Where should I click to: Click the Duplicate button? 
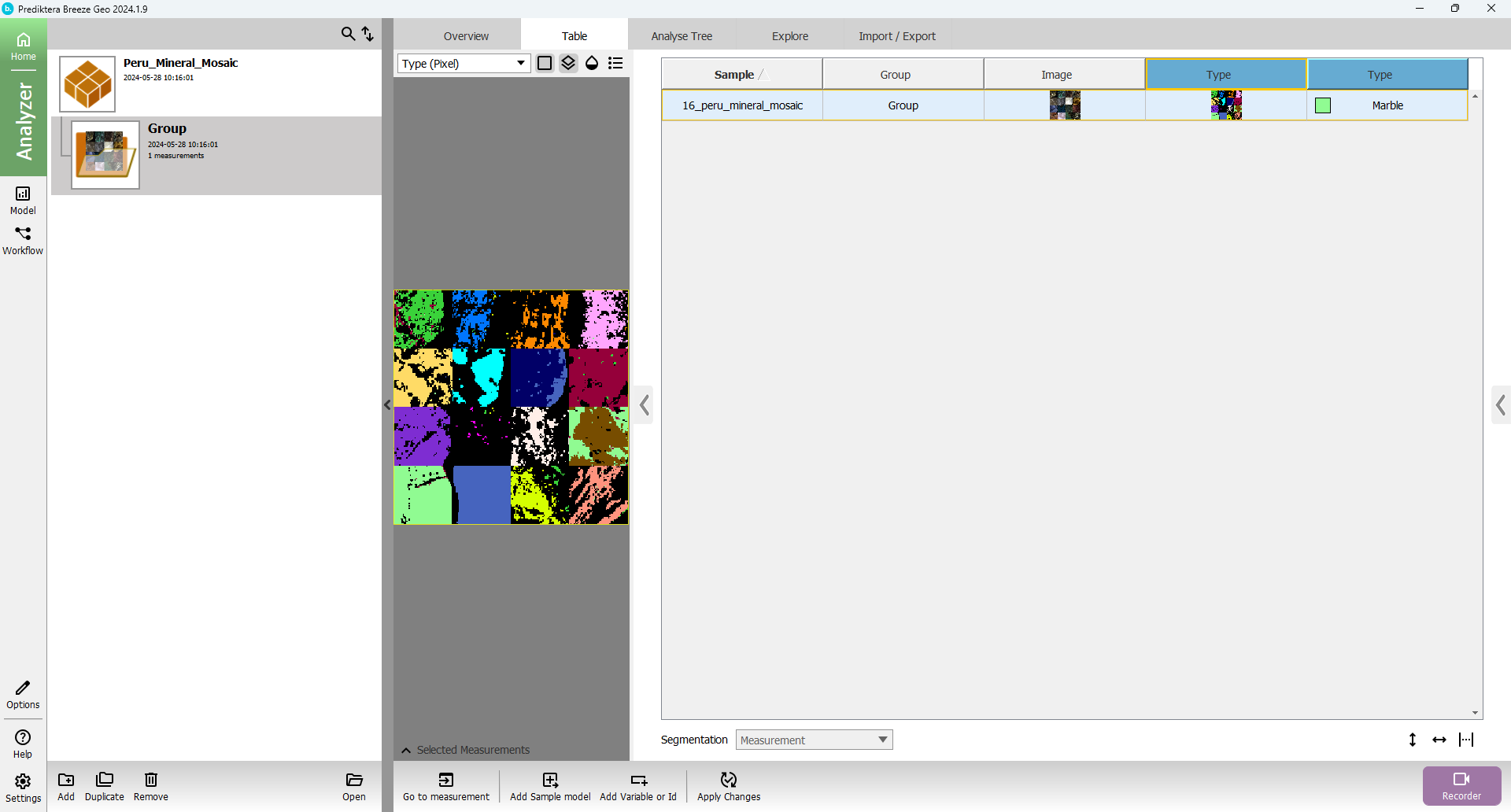105,785
